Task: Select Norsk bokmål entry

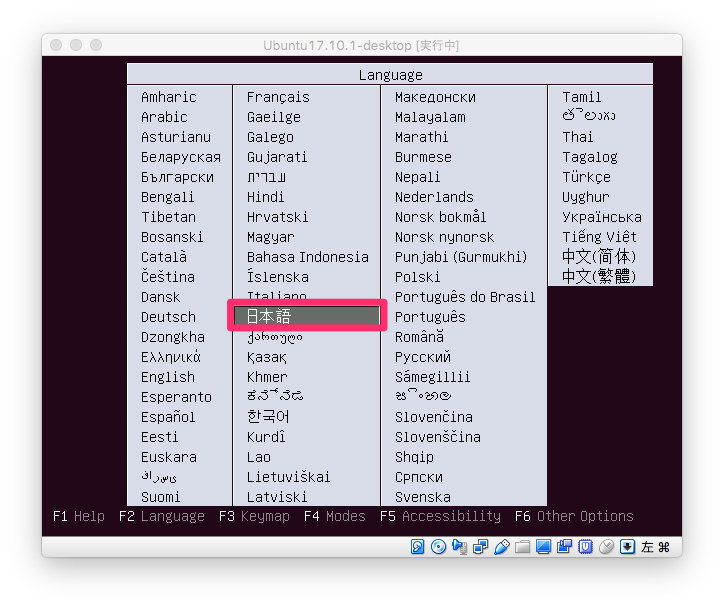Action: pyautogui.click(x=440, y=216)
